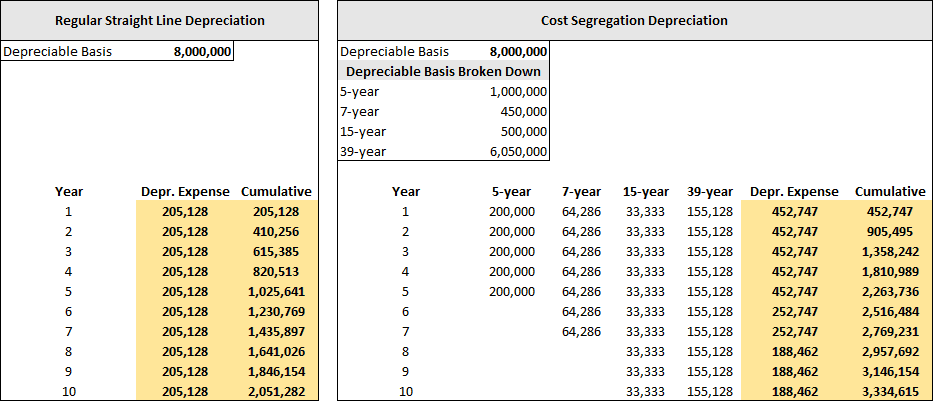Select the 1,435,897 cumulative cell
Screen dimensions: 934x402
point(277,331)
